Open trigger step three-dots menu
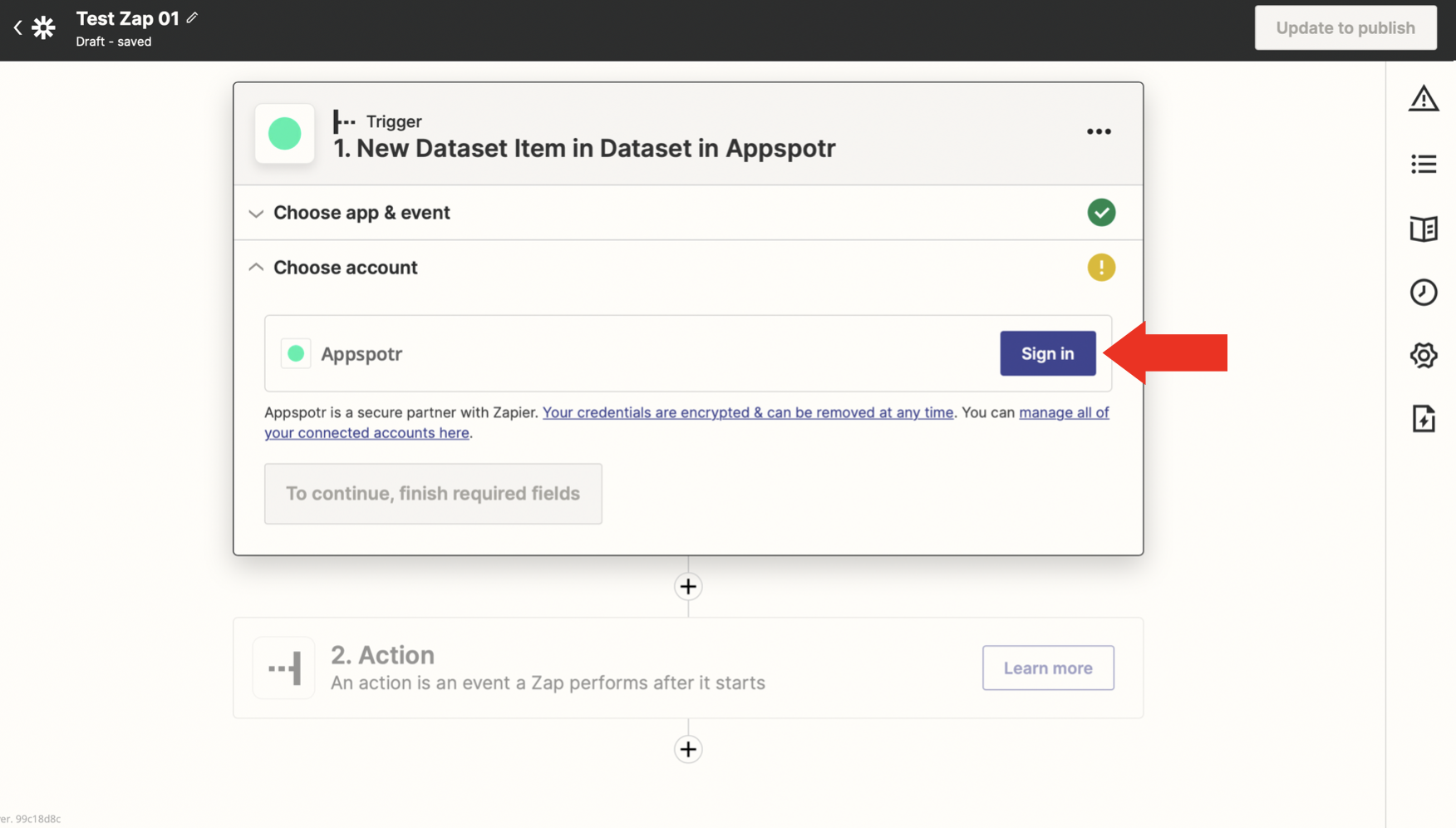 (x=1099, y=131)
